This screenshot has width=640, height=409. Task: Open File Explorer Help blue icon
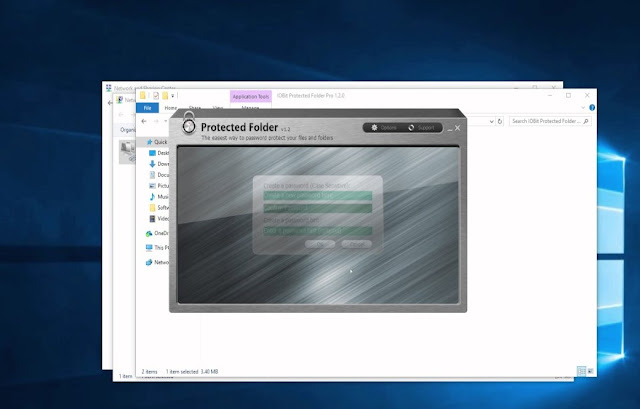(x=592, y=108)
